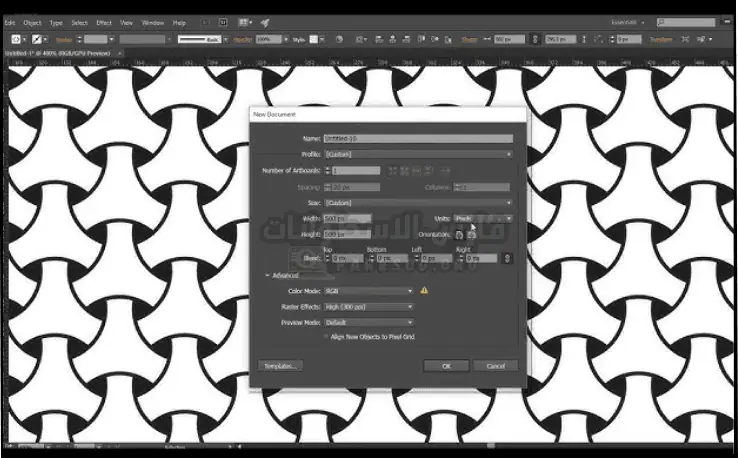Click the Color Mode warning icon
738x458 pixels.
click(424, 291)
